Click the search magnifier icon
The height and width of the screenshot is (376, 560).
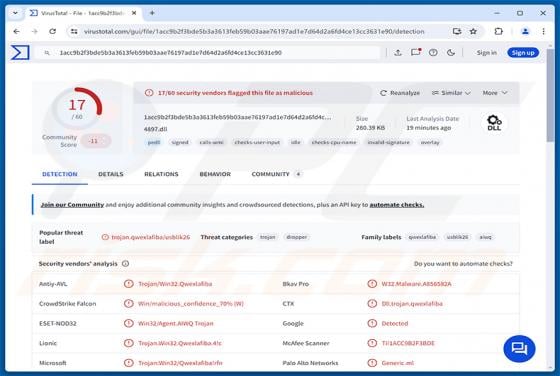[47, 53]
